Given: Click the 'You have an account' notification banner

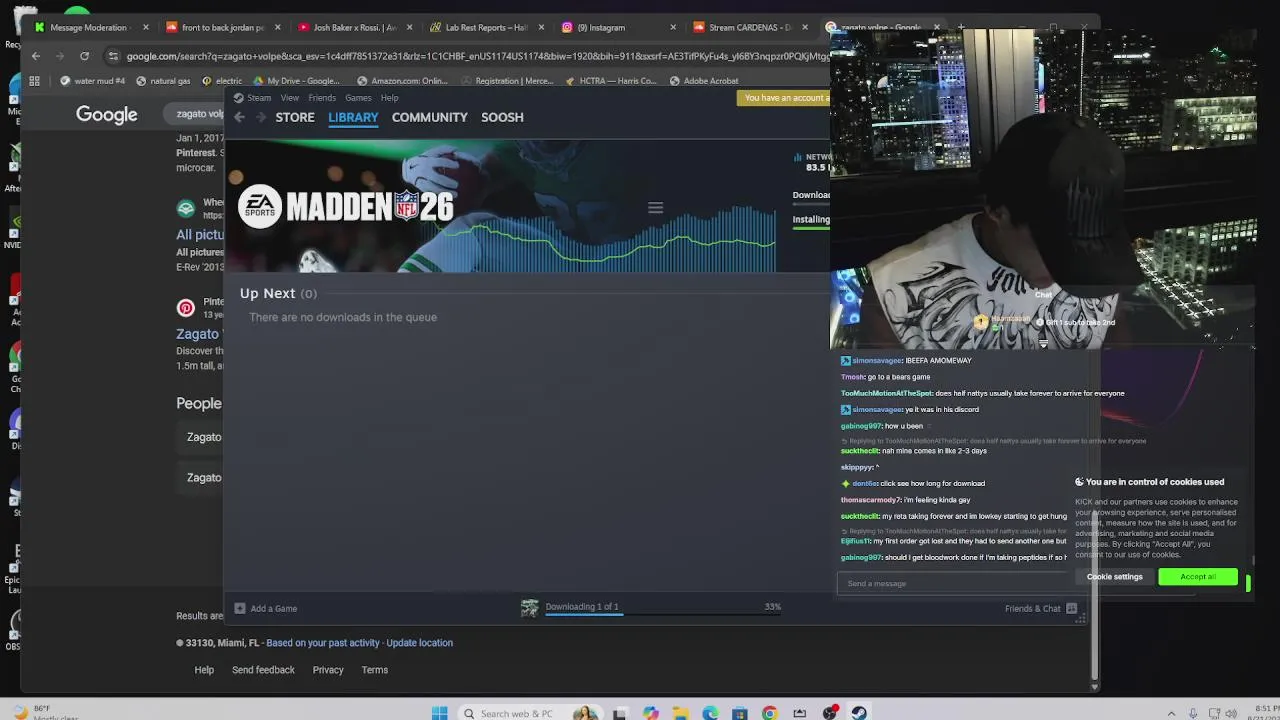Looking at the screenshot, I should coord(785,98).
